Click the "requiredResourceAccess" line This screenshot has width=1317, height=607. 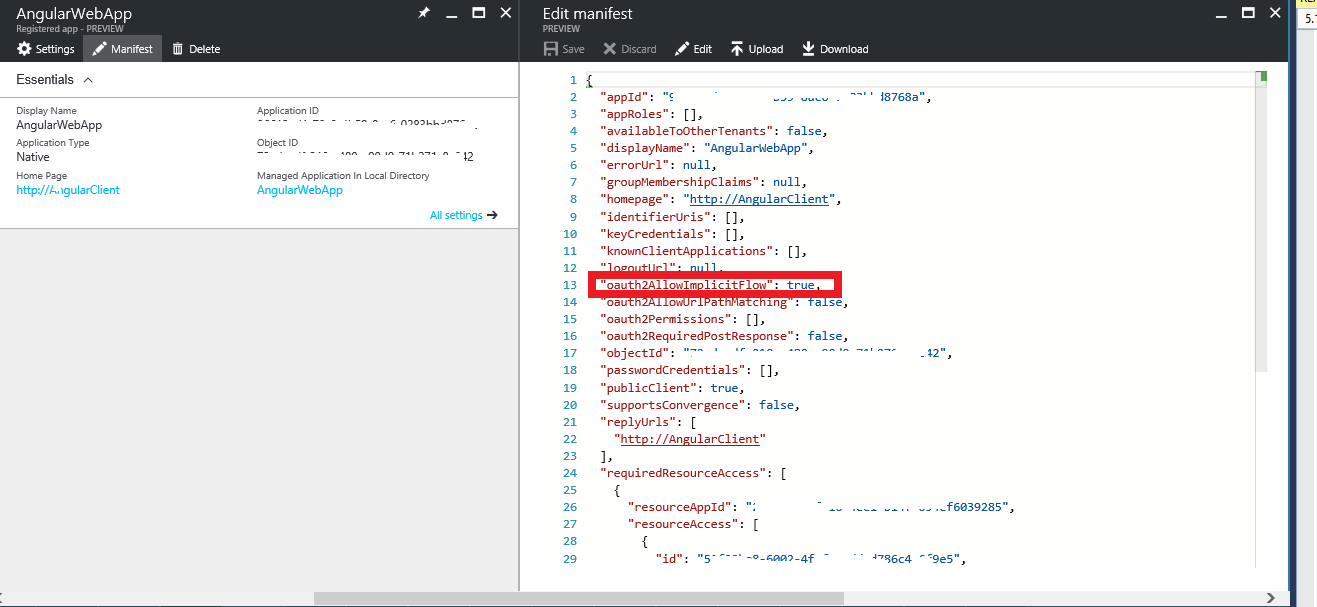695,473
